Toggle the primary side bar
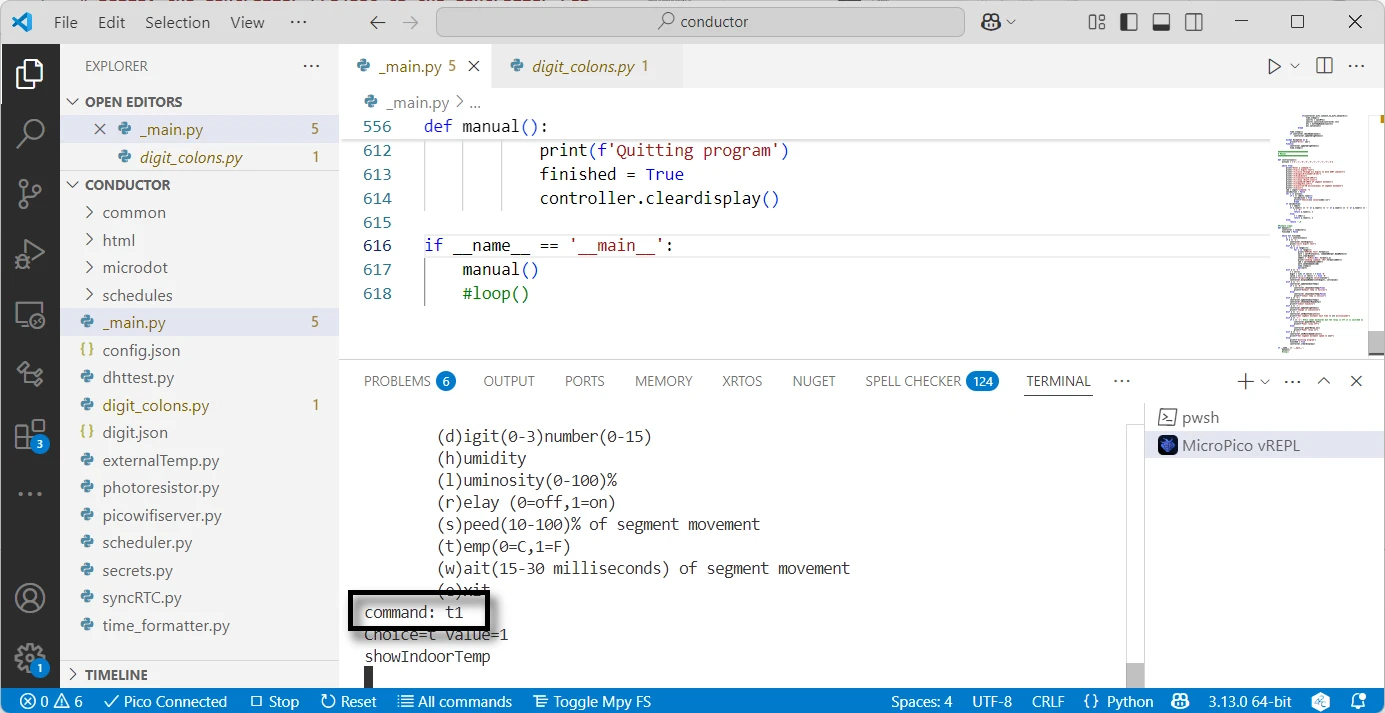This screenshot has height=713, width=1385. 1129,22
